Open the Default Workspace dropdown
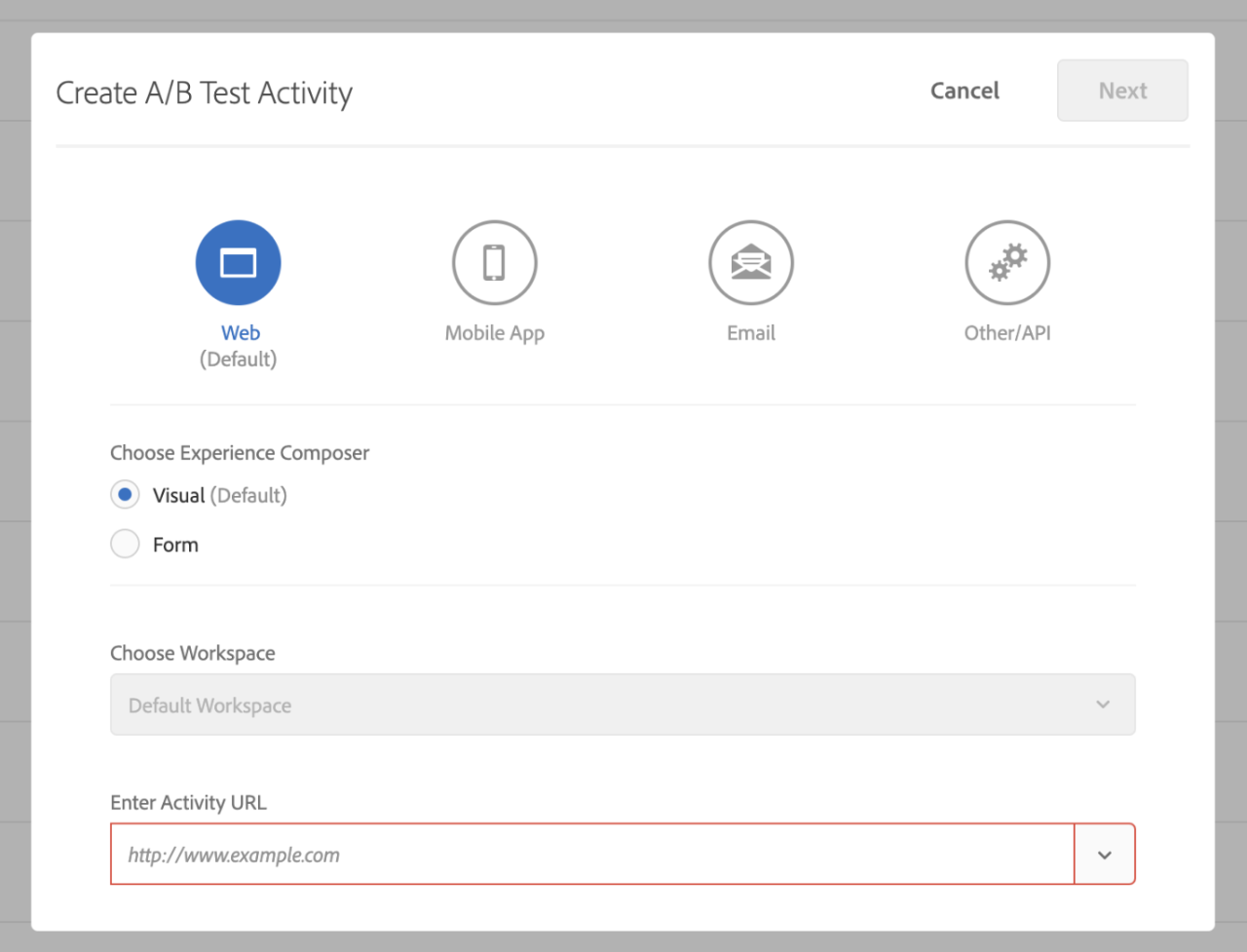The width and height of the screenshot is (1247, 952). point(623,704)
